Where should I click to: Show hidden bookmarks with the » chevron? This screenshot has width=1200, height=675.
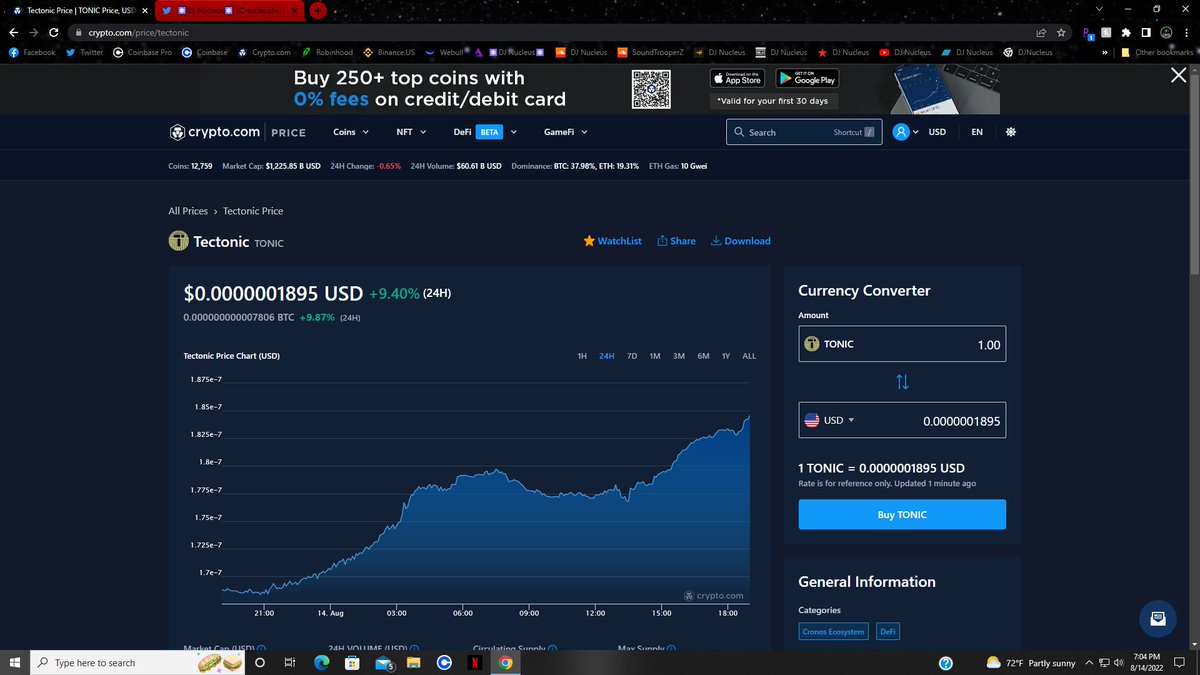[x=1105, y=52]
